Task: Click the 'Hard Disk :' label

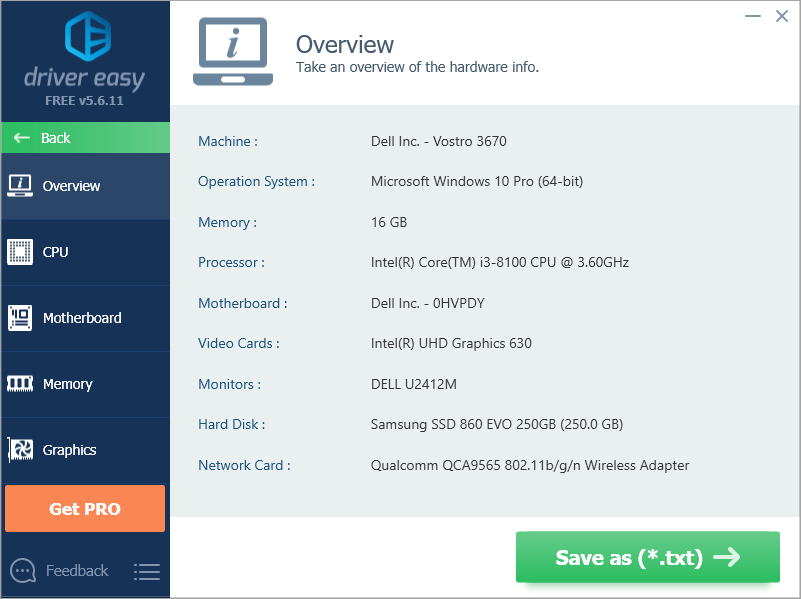Action: click(231, 424)
